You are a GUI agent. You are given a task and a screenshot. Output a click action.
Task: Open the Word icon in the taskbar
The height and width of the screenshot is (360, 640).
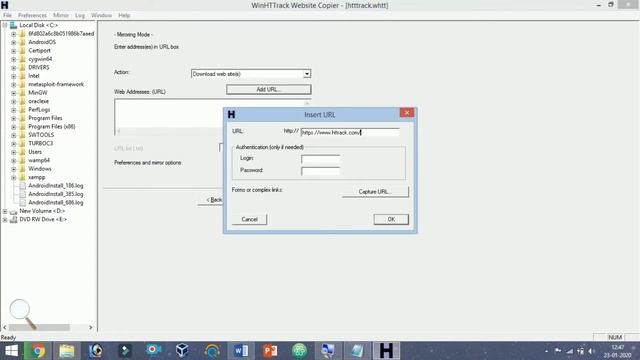241,351
